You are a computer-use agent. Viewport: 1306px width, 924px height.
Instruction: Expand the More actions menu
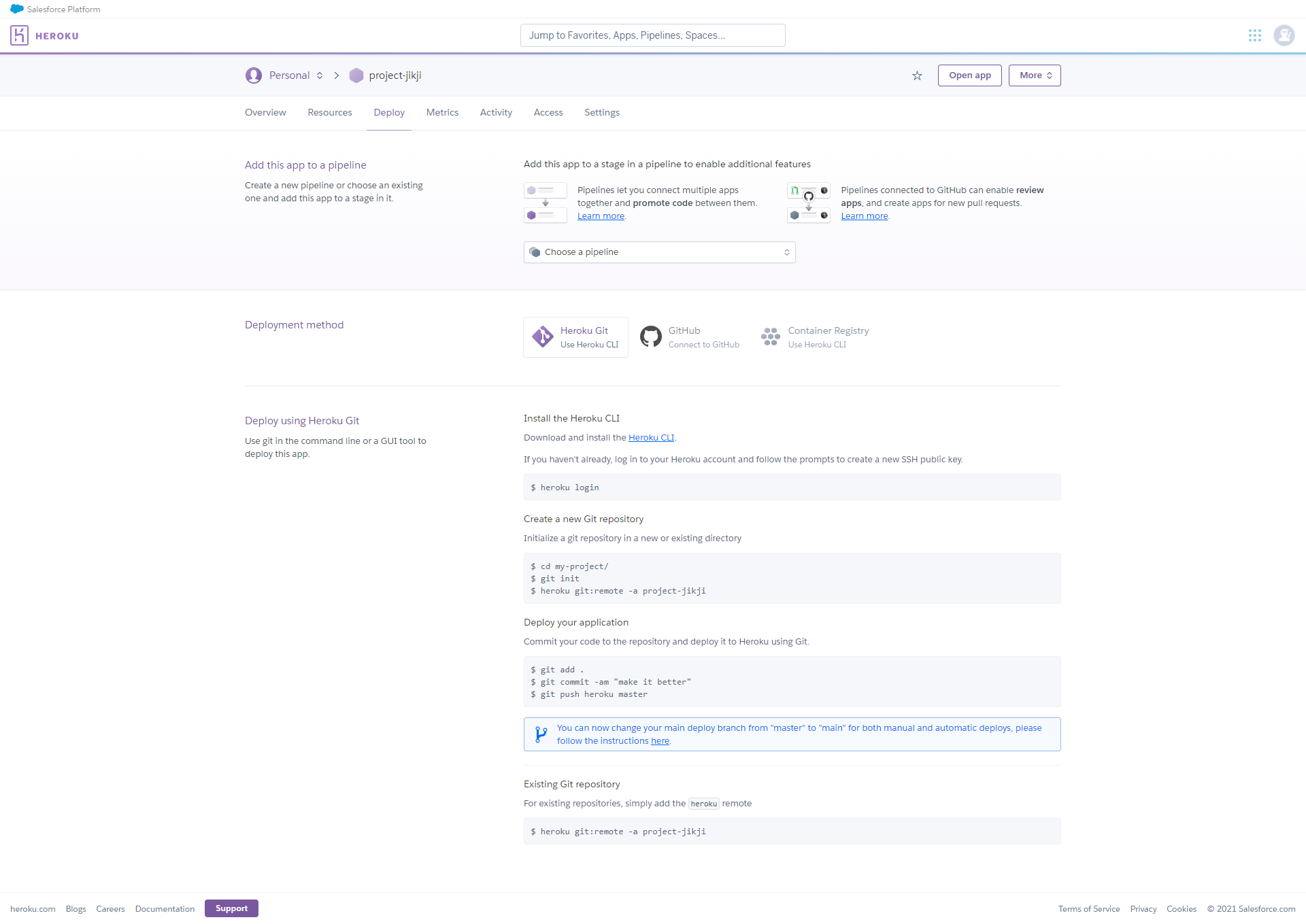(1035, 75)
